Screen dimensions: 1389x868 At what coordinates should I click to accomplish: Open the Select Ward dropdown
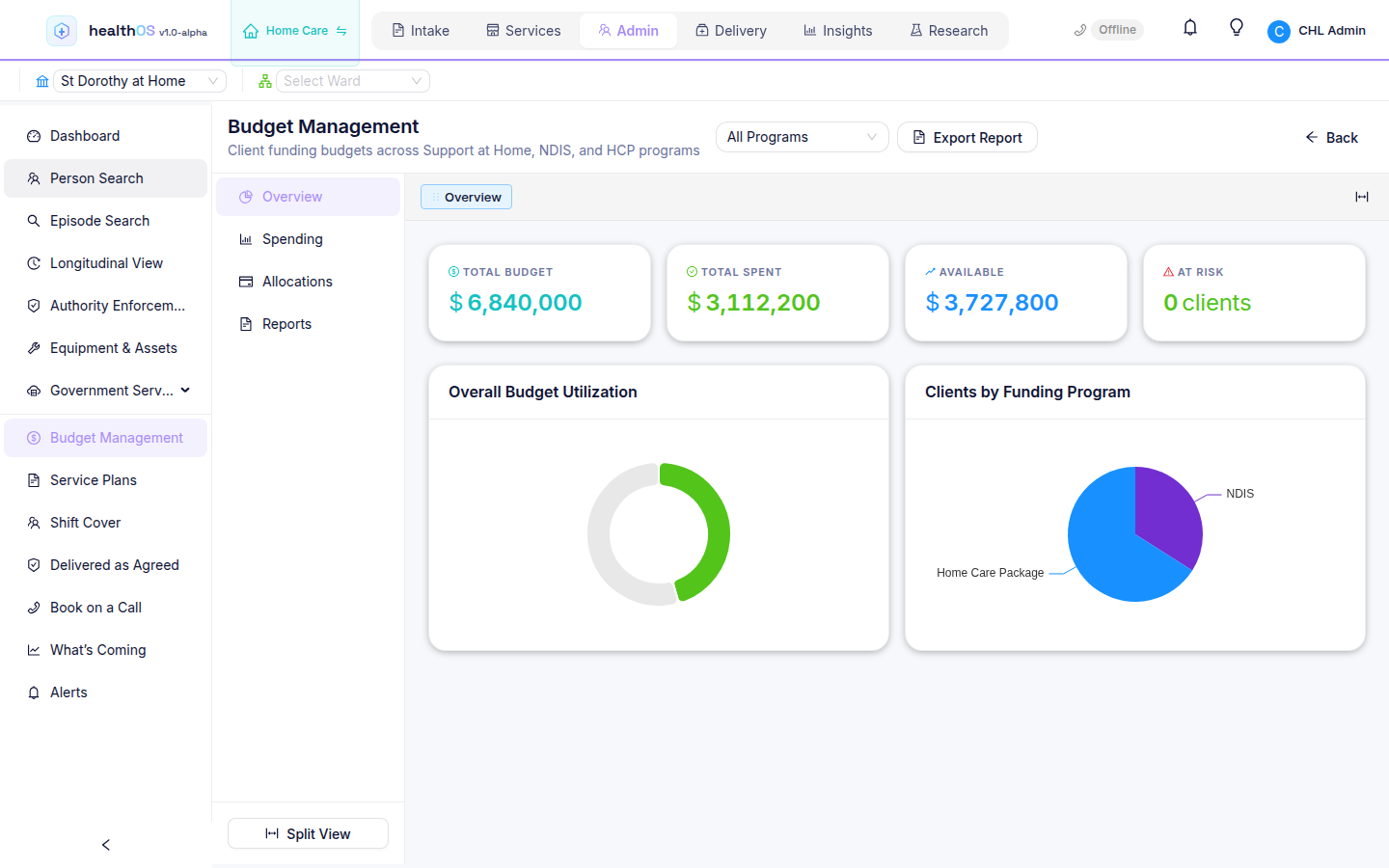[x=353, y=81]
